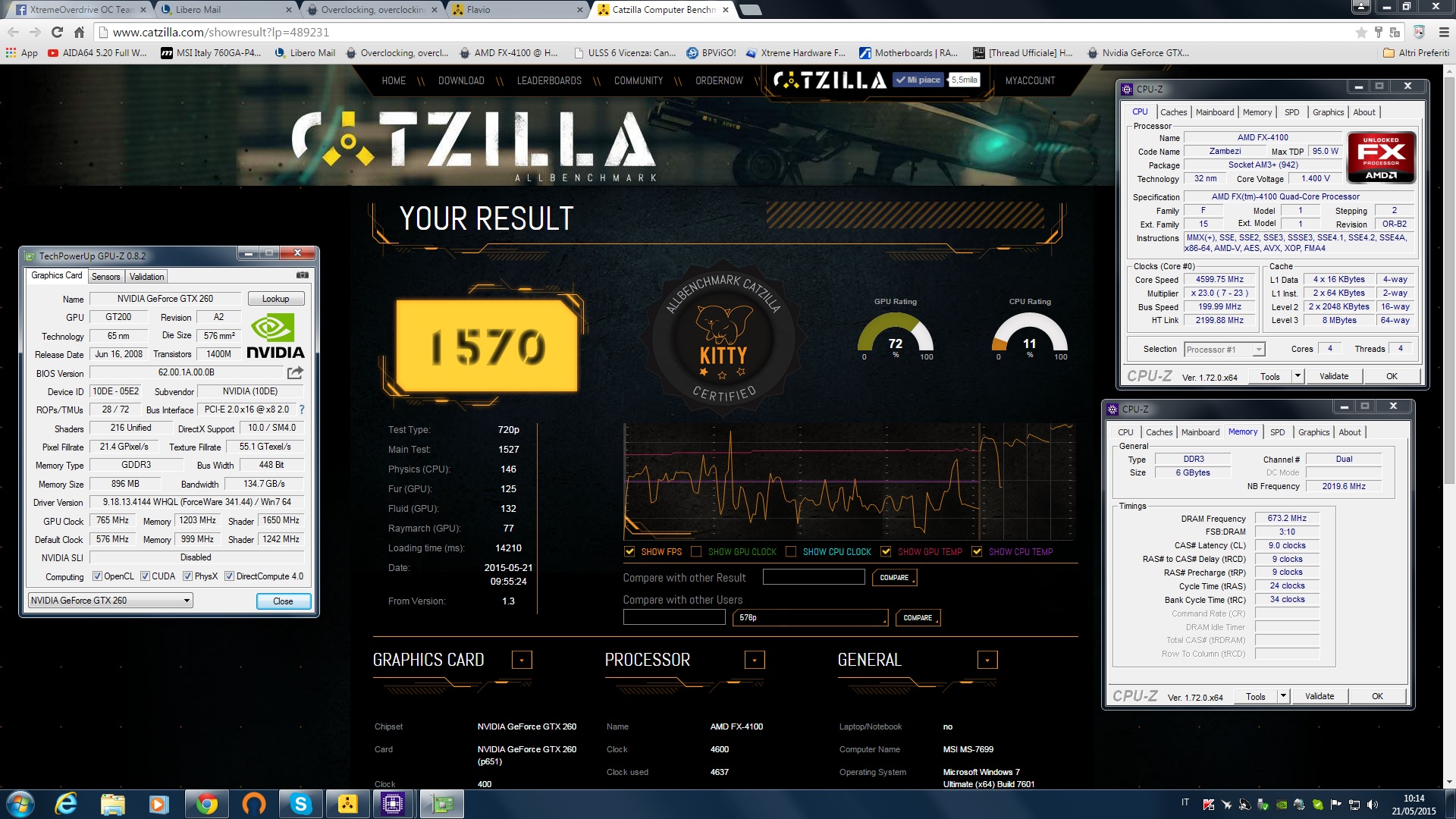
Task: Click the Bus Interface question mark in GPU-Z
Action: coord(301,409)
